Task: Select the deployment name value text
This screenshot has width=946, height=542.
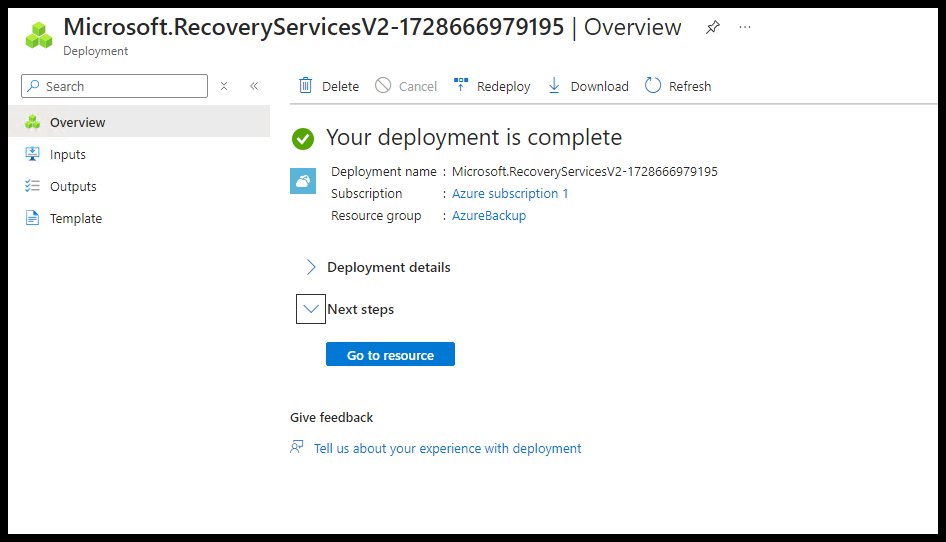Action: tap(585, 171)
